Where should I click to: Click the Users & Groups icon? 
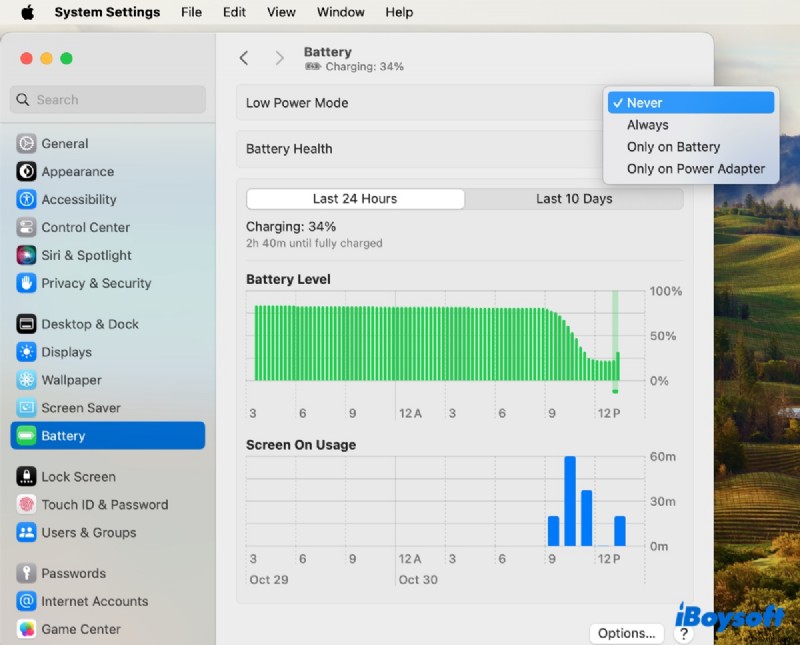pyautogui.click(x=26, y=532)
